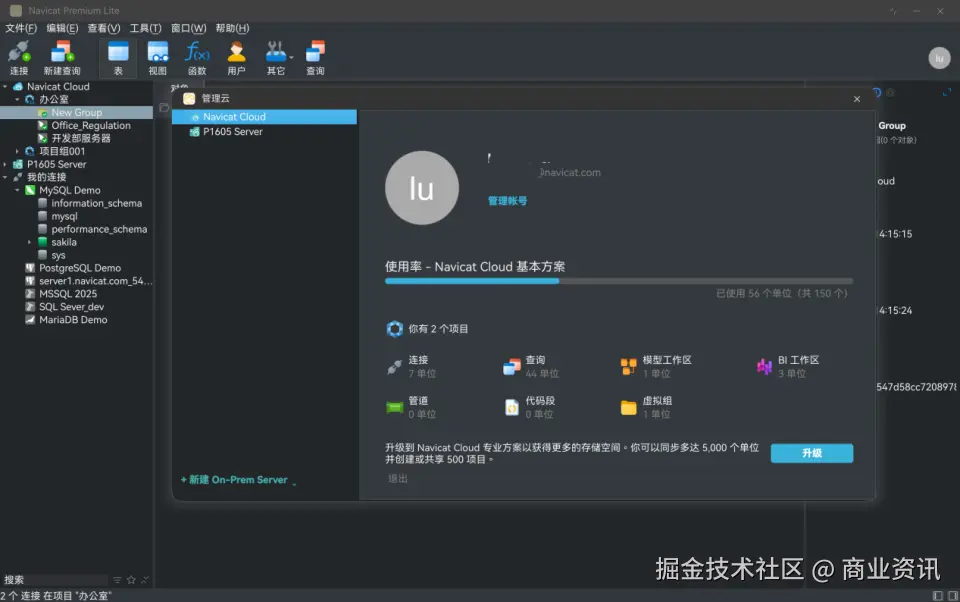Screen dimensions: 960x602
Task: Collapse the Navicat Cloud tree node
Action: [5, 87]
